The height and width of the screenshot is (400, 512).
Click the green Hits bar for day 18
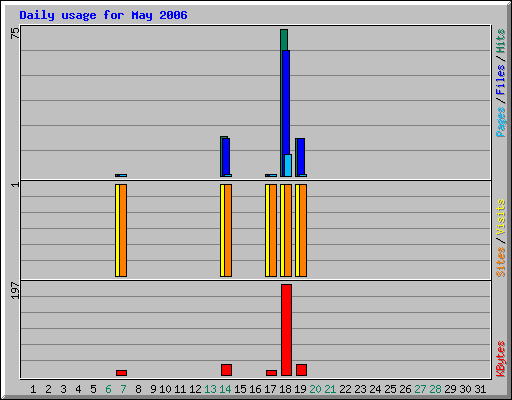point(284,40)
